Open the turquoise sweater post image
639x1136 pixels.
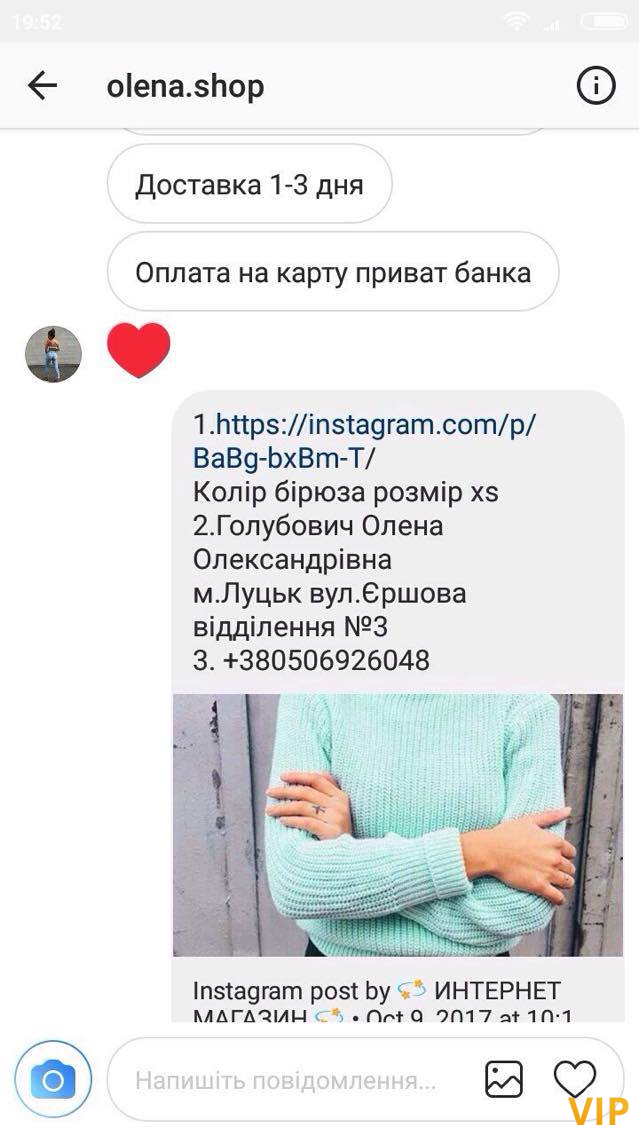click(398, 825)
